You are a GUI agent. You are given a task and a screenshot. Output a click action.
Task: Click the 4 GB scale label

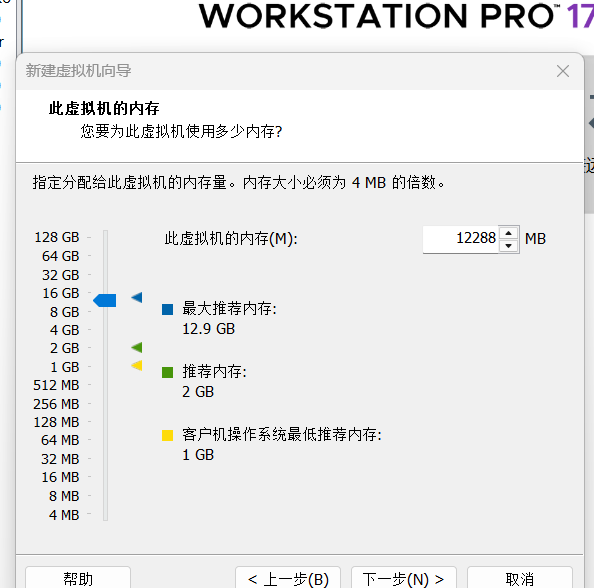[x=64, y=330]
